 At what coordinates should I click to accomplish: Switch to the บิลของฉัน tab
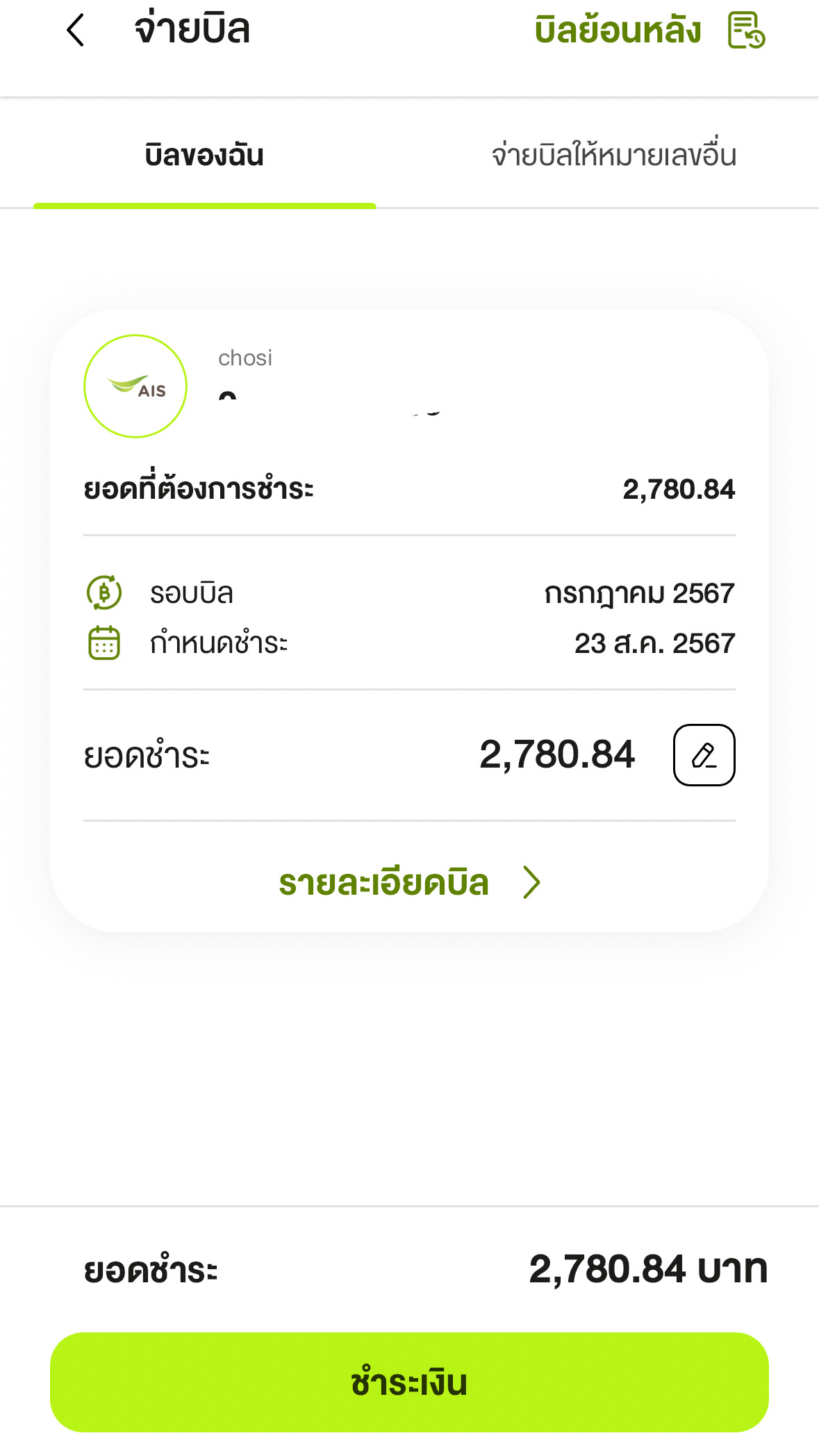click(204, 155)
